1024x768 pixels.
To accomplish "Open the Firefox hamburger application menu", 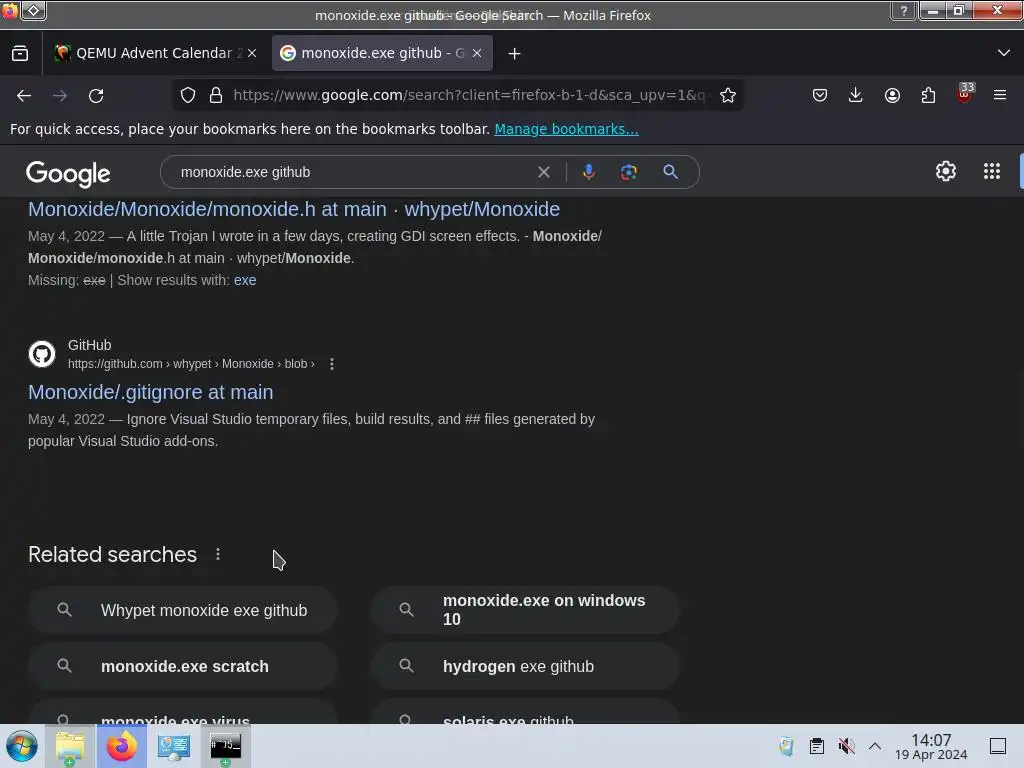I will pos(1000,95).
